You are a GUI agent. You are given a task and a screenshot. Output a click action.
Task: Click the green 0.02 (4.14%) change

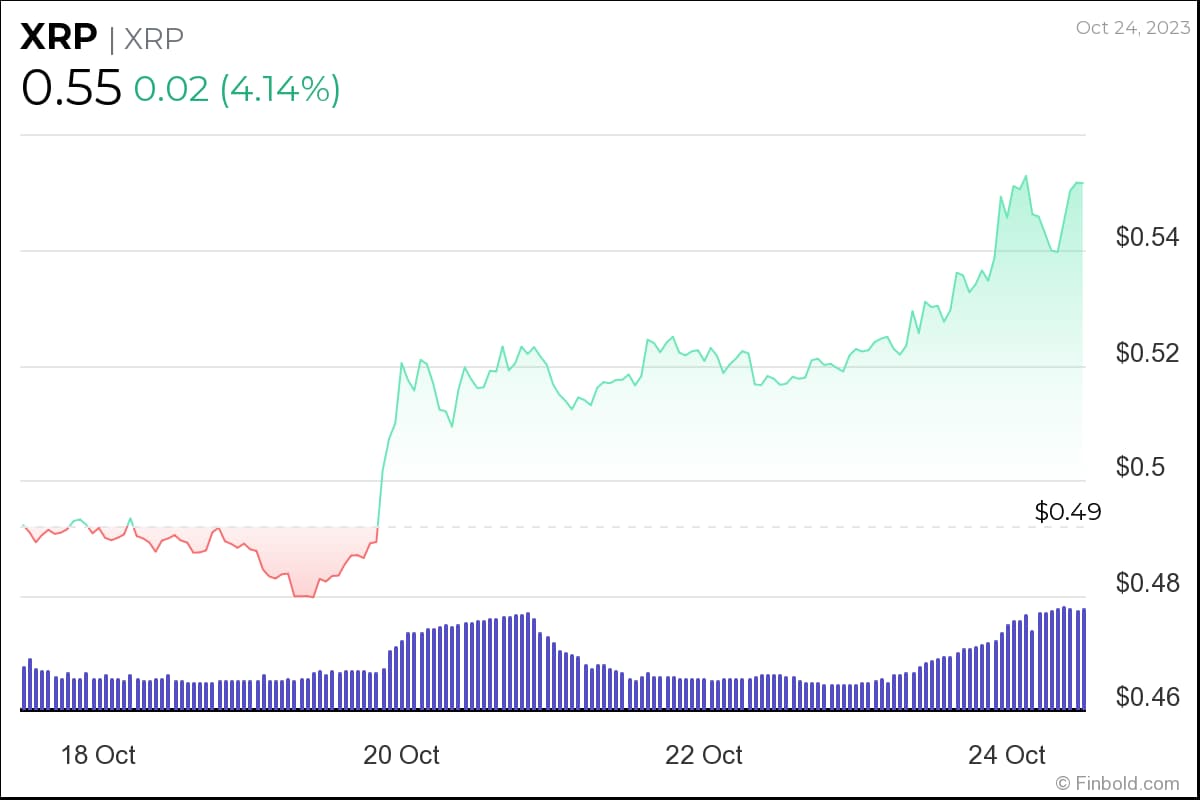pos(237,89)
